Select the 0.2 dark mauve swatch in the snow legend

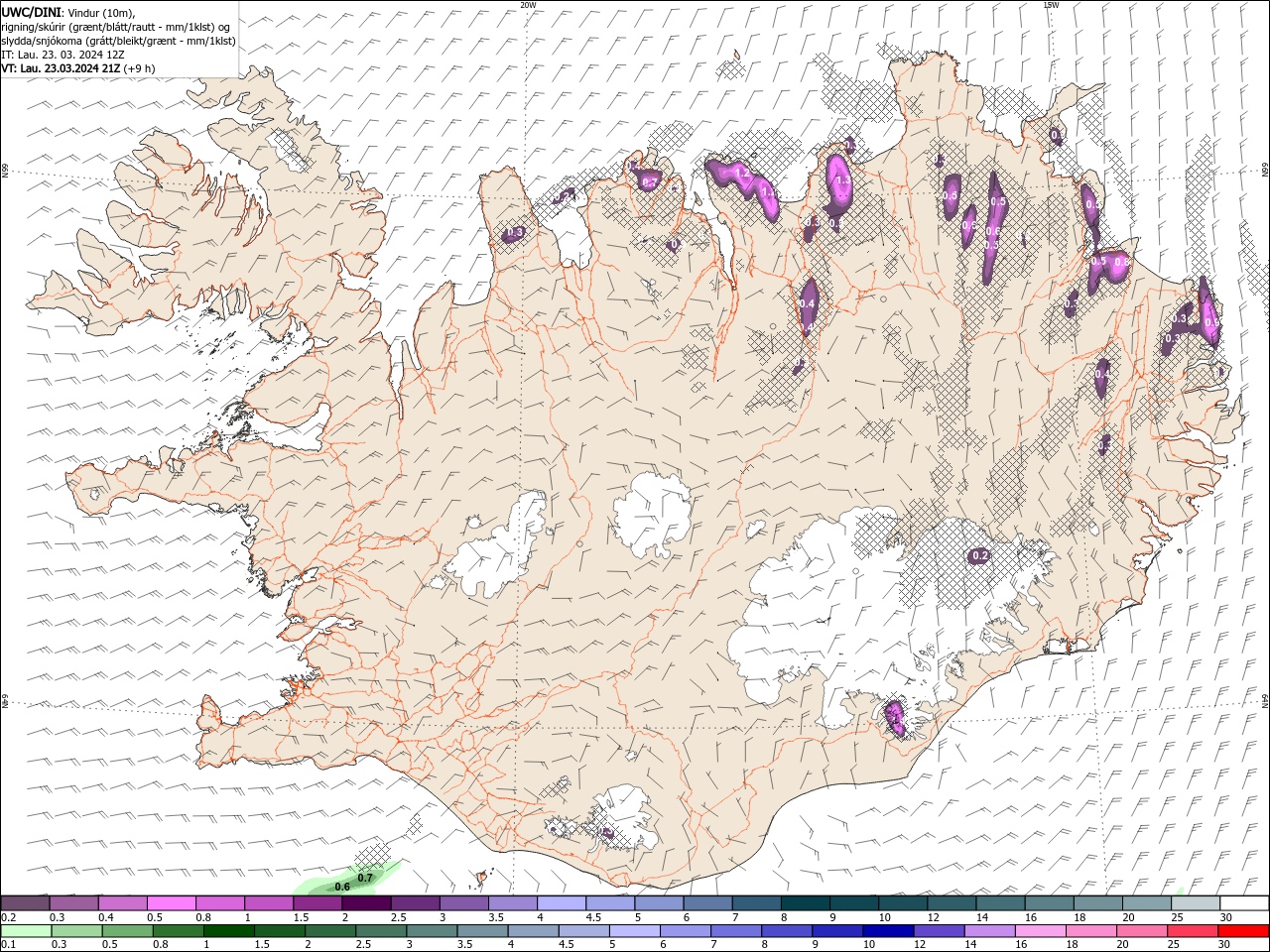[x=25, y=903]
